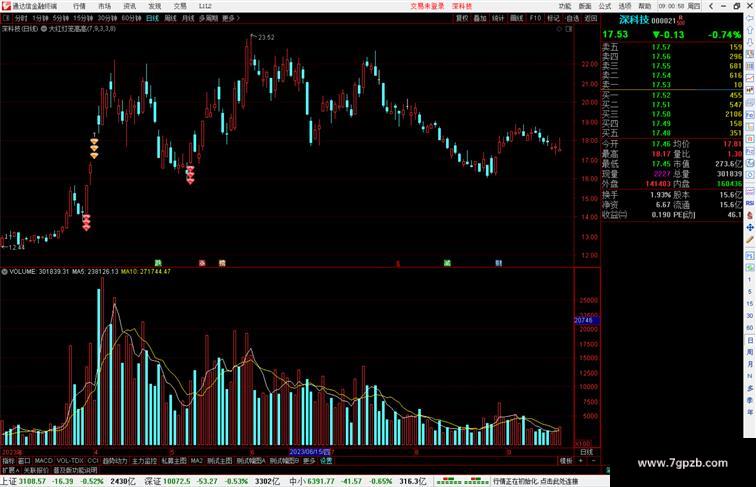Open the 资讯 menu
This screenshot has width=756, height=487.
tap(129, 6)
